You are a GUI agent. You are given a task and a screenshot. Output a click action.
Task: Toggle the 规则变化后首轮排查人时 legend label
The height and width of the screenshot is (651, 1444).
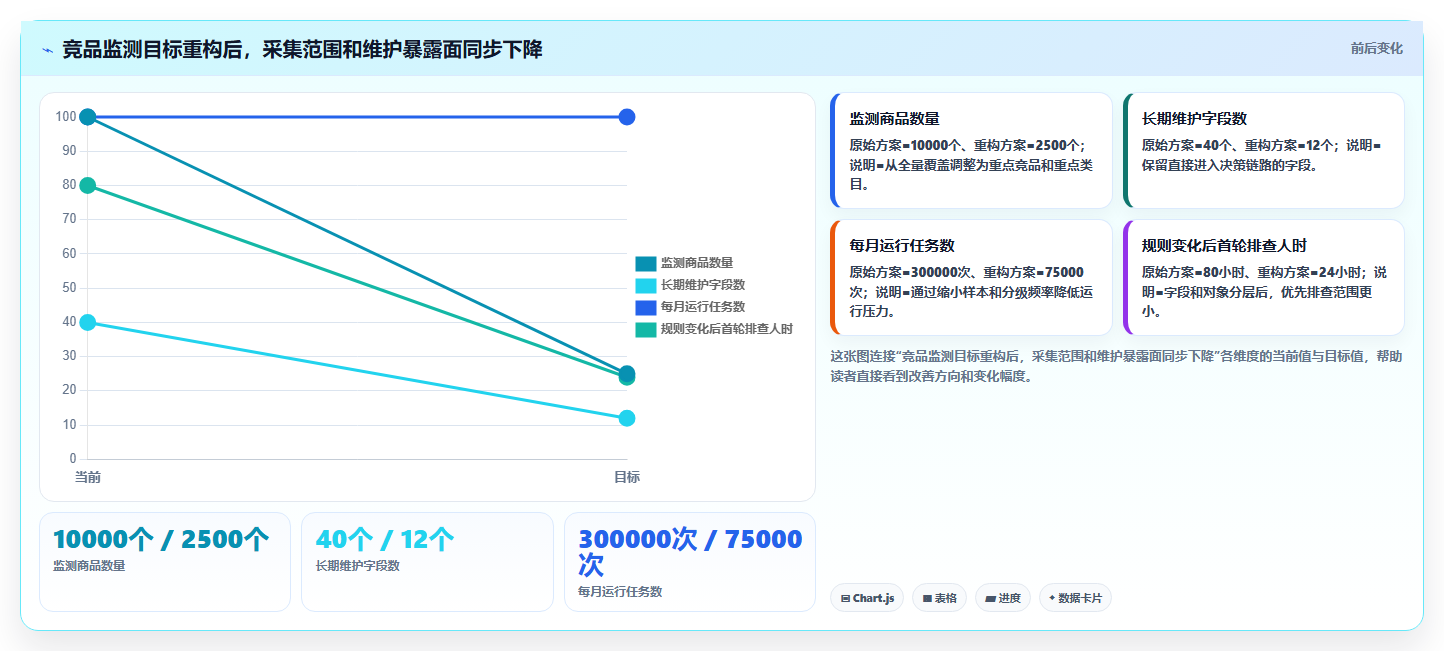click(x=727, y=329)
